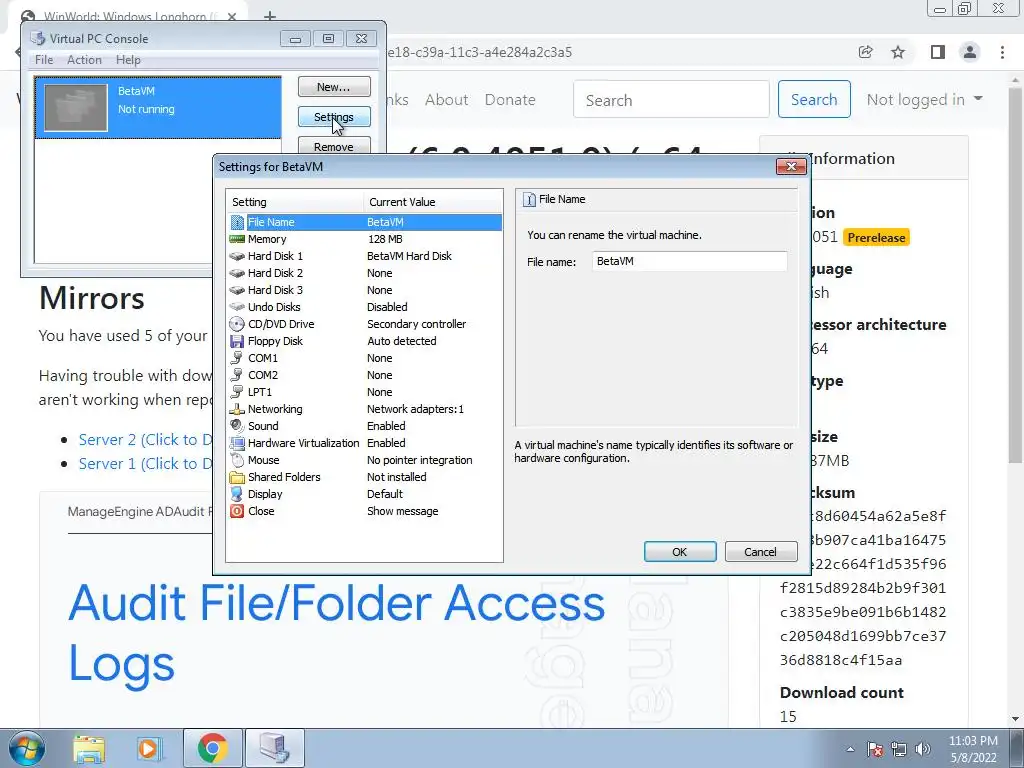This screenshot has height=768, width=1024.
Task: Click the CD/DVD Drive disc icon
Action: (x=237, y=324)
